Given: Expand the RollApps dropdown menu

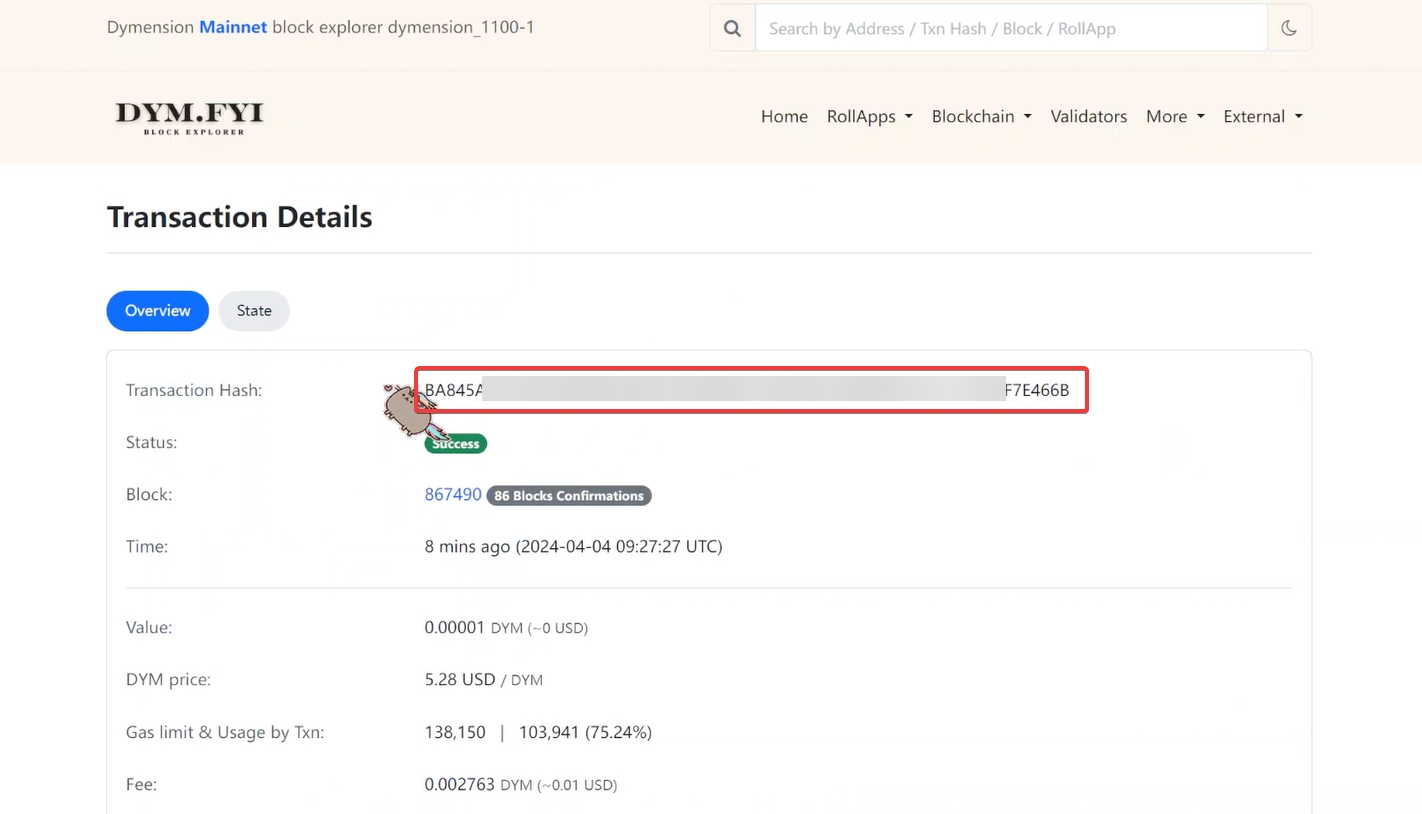Looking at the screenshot, I should pos(869,117).
